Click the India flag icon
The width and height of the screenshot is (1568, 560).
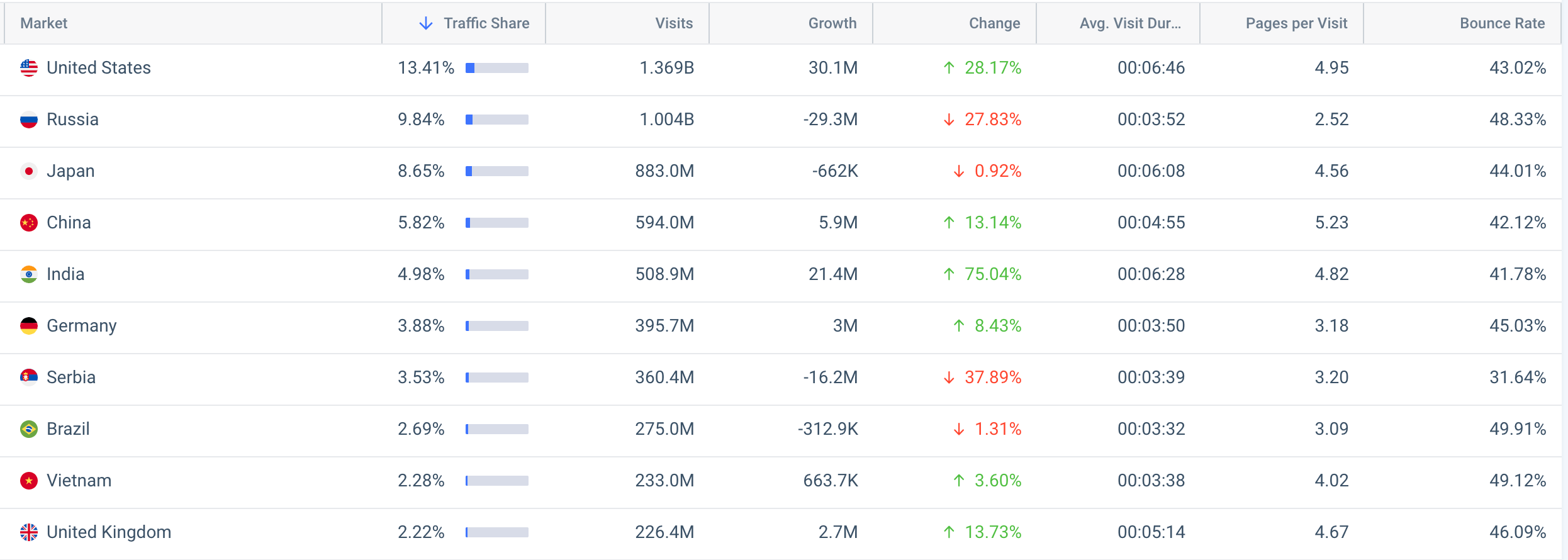(29, 274)
